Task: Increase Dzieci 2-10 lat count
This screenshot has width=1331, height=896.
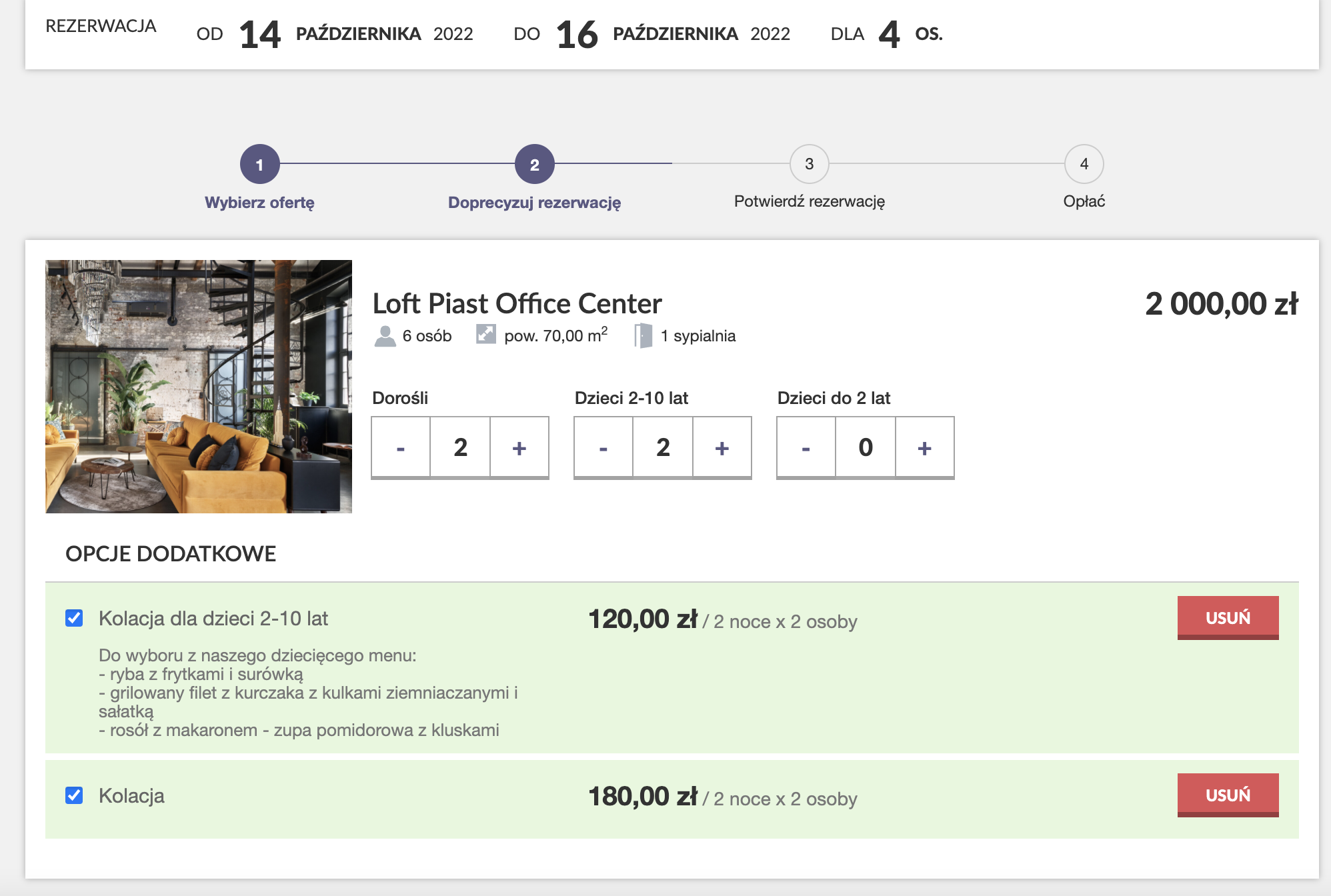Action: point(722,447)
